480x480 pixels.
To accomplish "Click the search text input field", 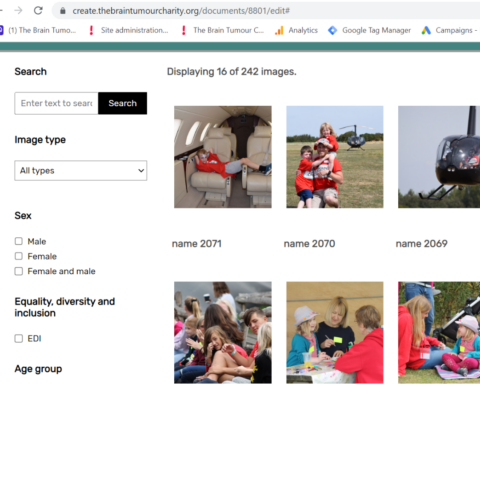I will [x=56, y=103].
